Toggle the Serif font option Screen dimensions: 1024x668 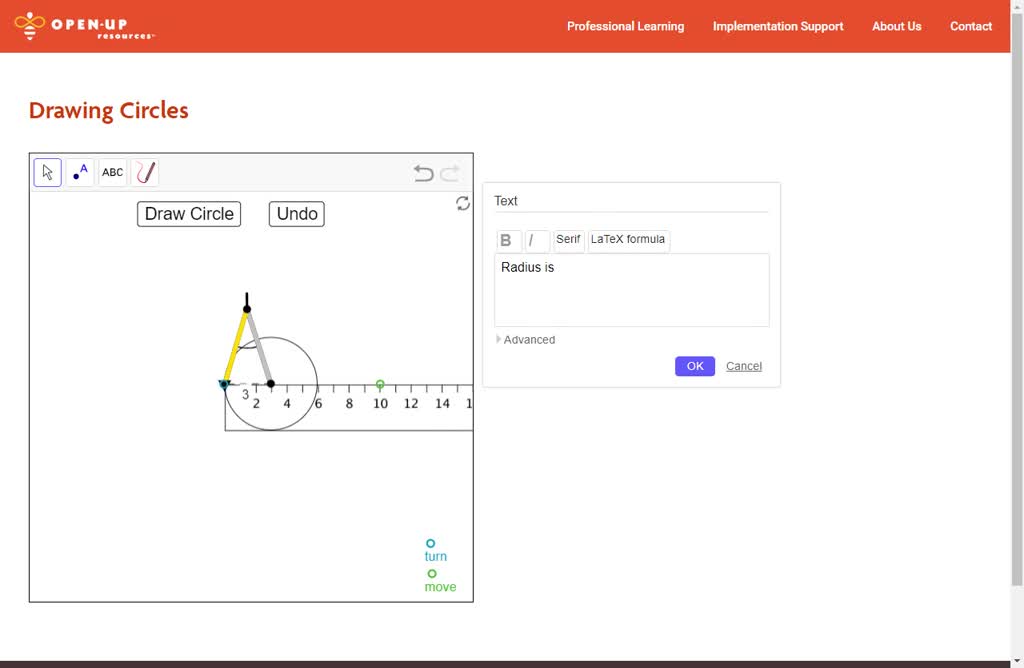568,240
